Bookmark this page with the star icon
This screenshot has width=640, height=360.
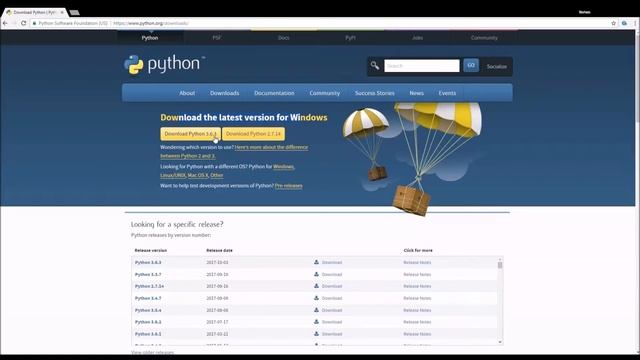[613, 23]
